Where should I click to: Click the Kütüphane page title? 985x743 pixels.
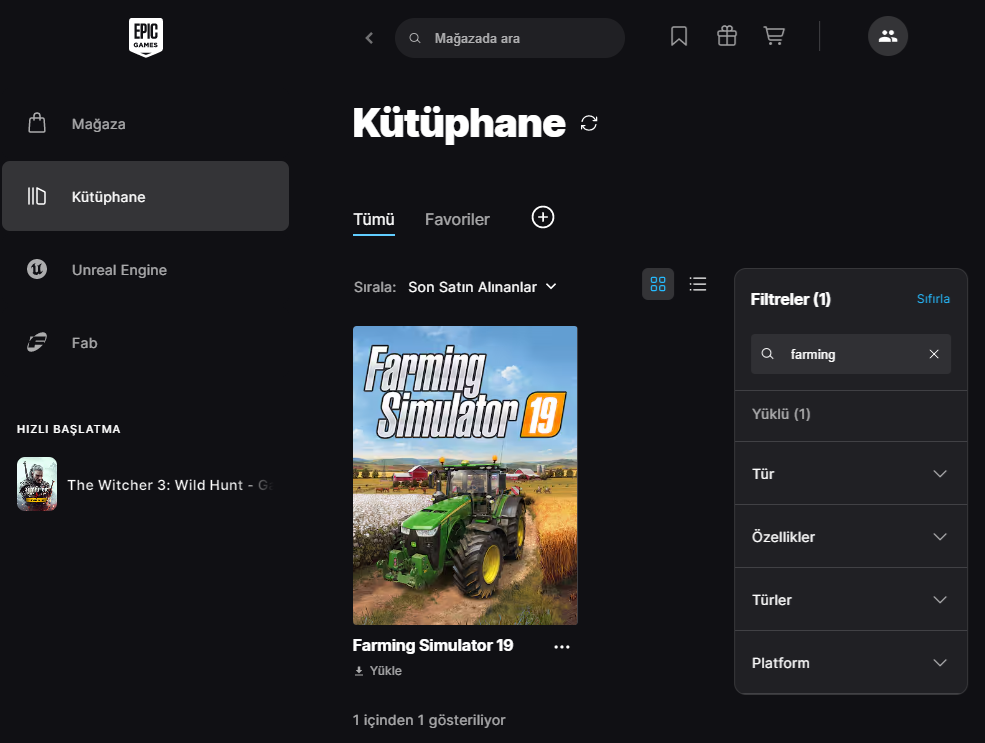459,123
